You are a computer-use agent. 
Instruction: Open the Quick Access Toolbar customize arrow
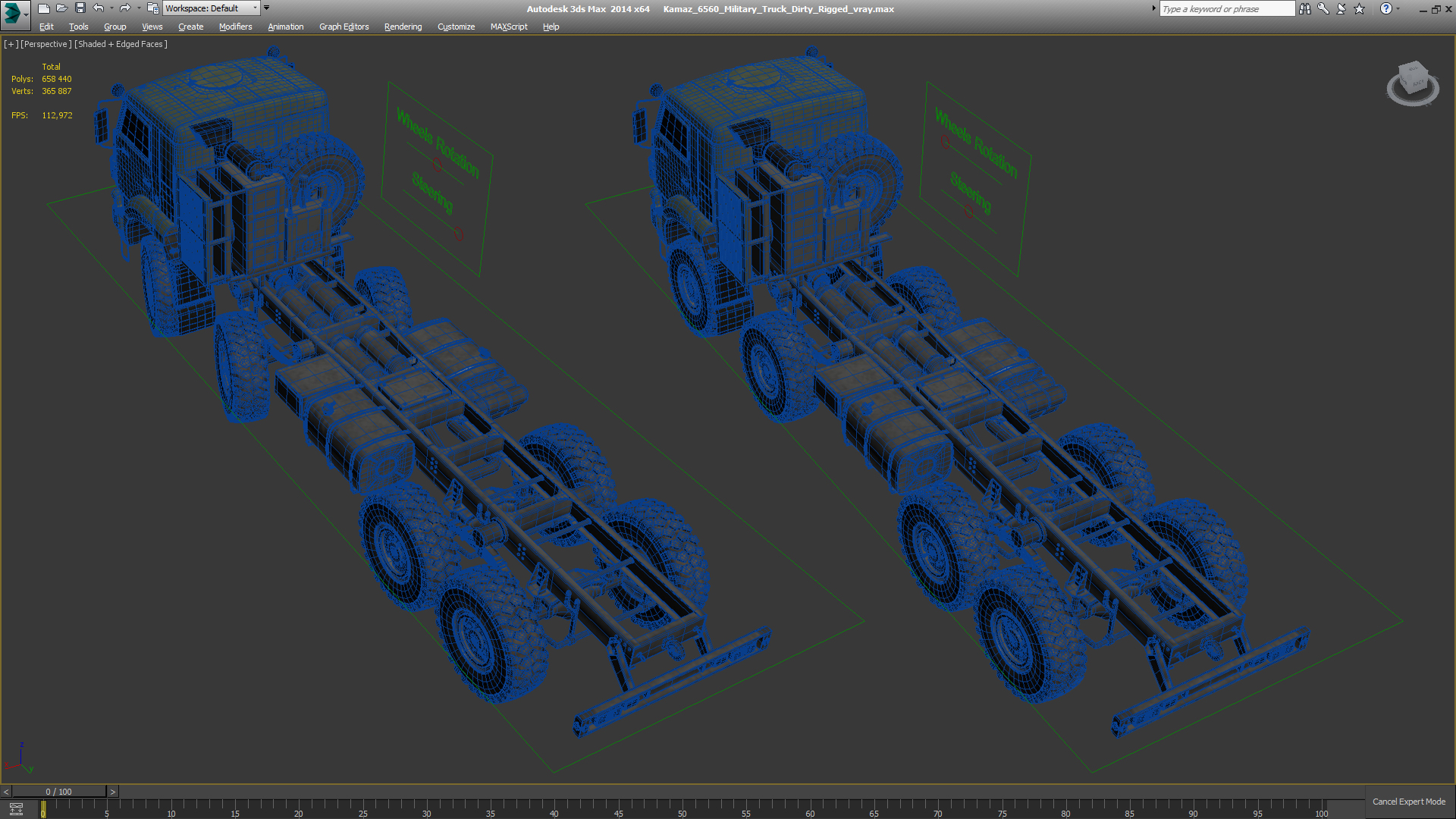[x=267, y=8]
